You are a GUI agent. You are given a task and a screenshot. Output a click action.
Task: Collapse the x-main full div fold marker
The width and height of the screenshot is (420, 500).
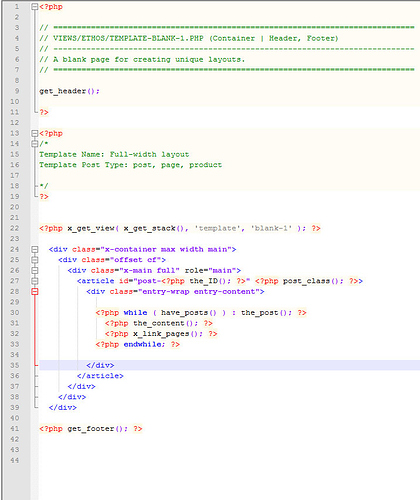(35, 271)
